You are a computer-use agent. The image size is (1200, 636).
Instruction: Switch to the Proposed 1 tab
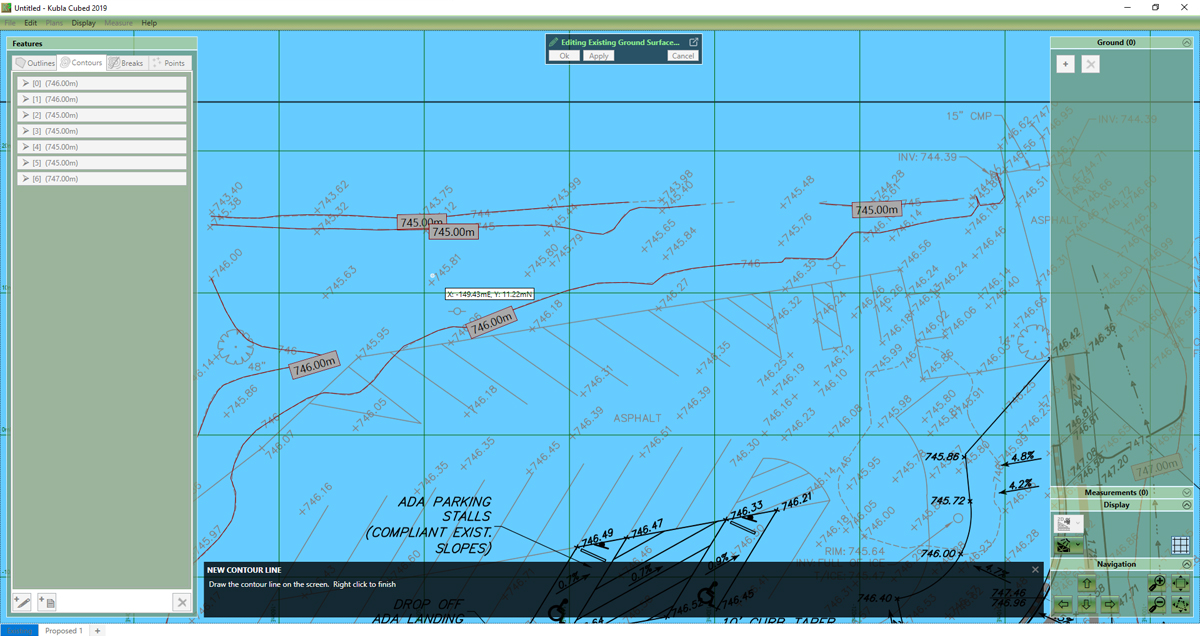64,631
